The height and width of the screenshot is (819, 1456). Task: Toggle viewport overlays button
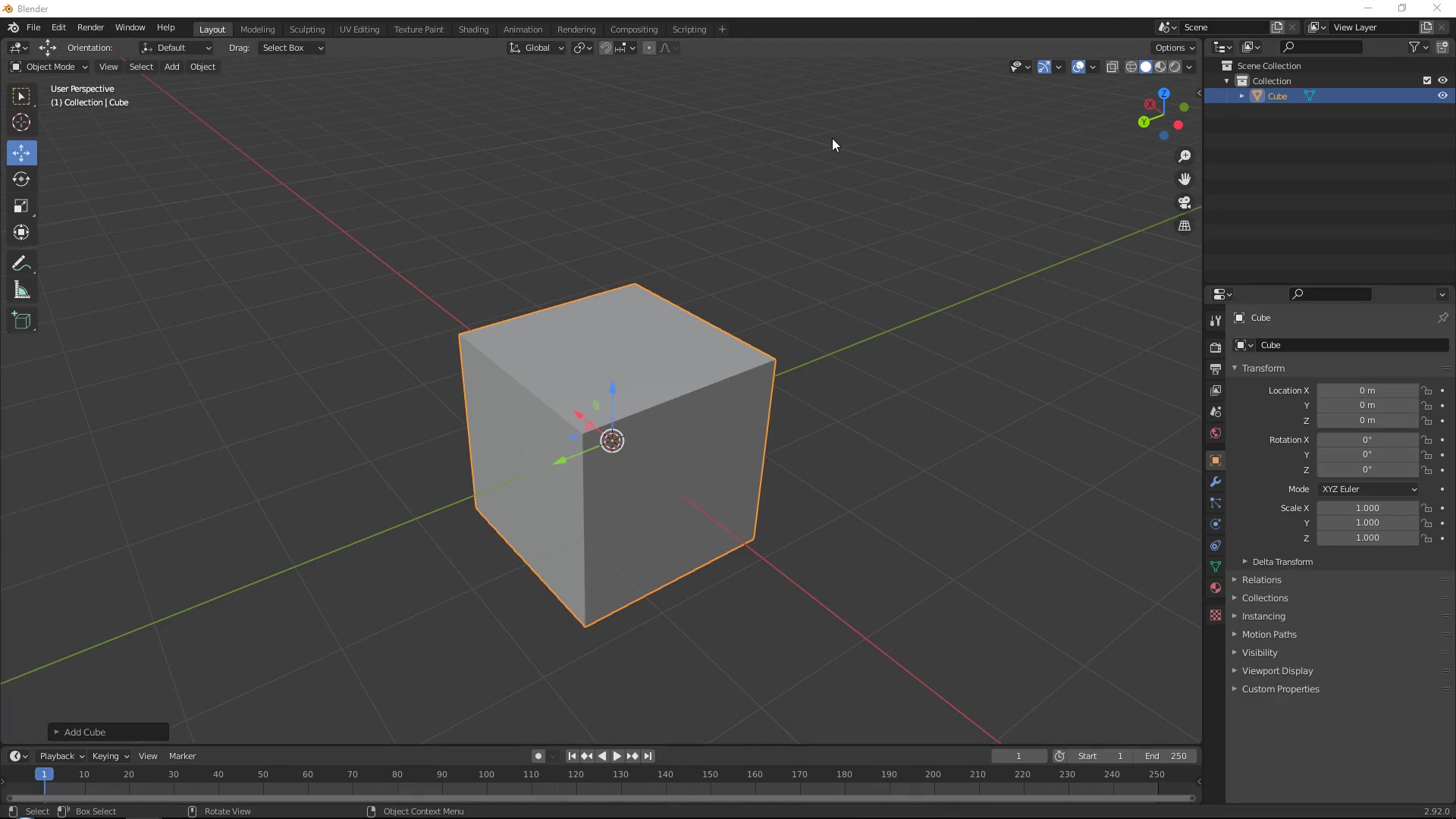click(x=1078, y=67)
